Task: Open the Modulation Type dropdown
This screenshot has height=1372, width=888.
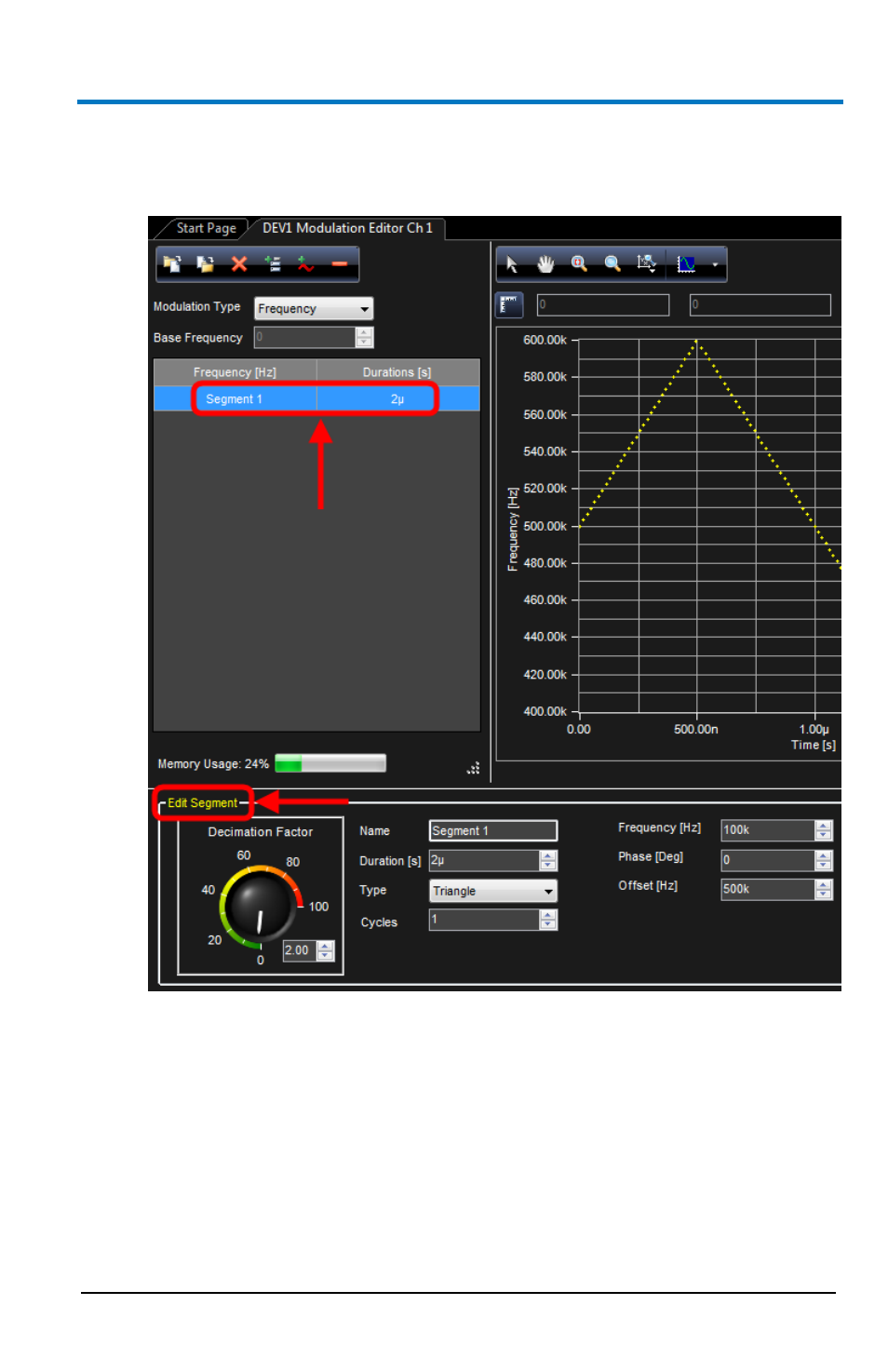Action: pos(314,308)
